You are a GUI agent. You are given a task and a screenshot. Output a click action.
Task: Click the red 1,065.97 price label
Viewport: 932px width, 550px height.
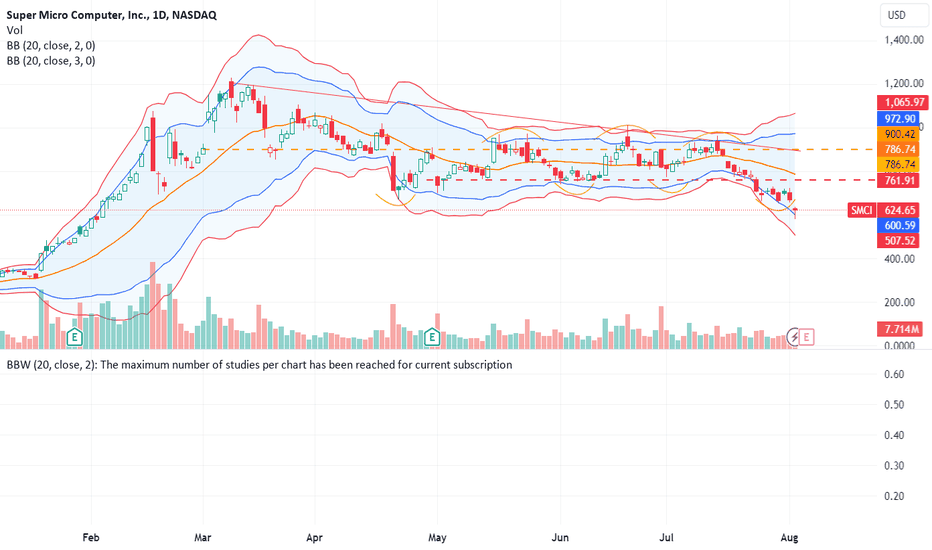pyautogui.click(x=904, y=102)
